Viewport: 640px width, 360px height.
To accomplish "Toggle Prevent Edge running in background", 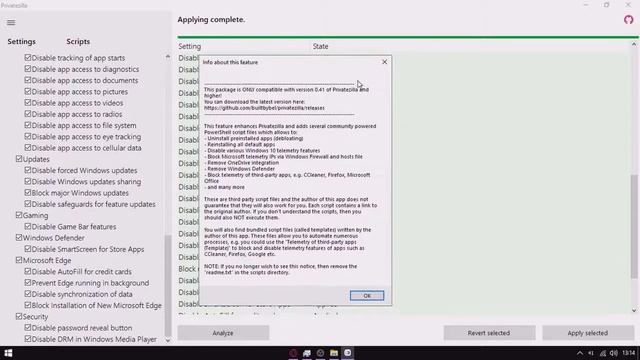I will click(x=28, y=282).
